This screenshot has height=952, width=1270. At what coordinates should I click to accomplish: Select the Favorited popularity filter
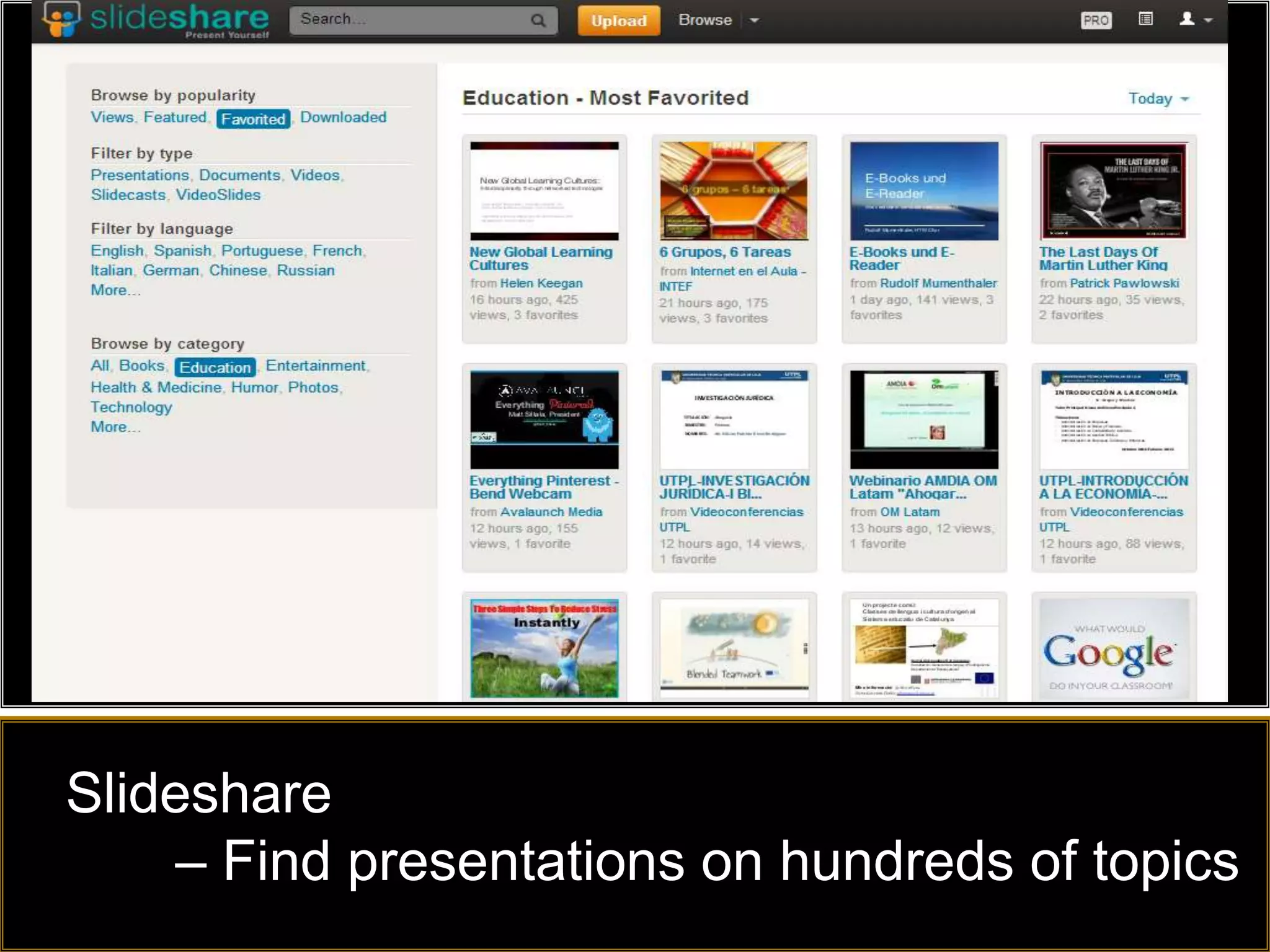[x=253, y=119]
